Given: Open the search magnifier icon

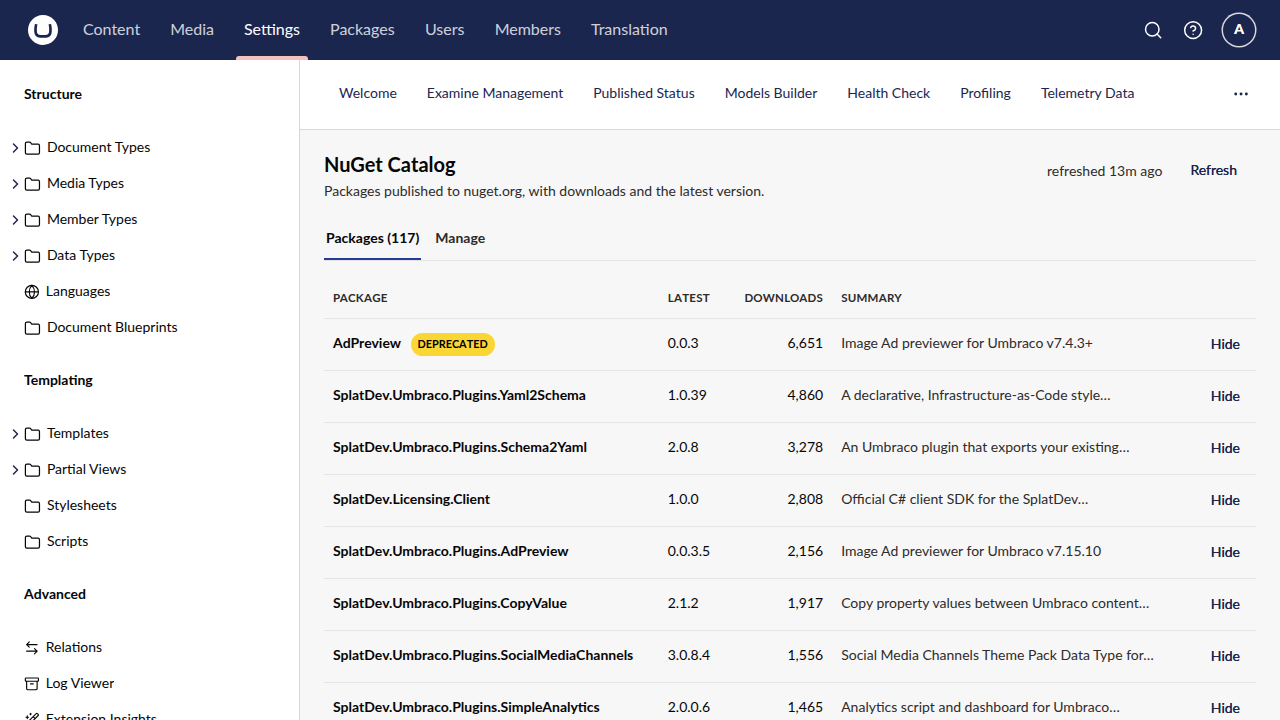Looking at the screenshot, I should point(1153,30).
